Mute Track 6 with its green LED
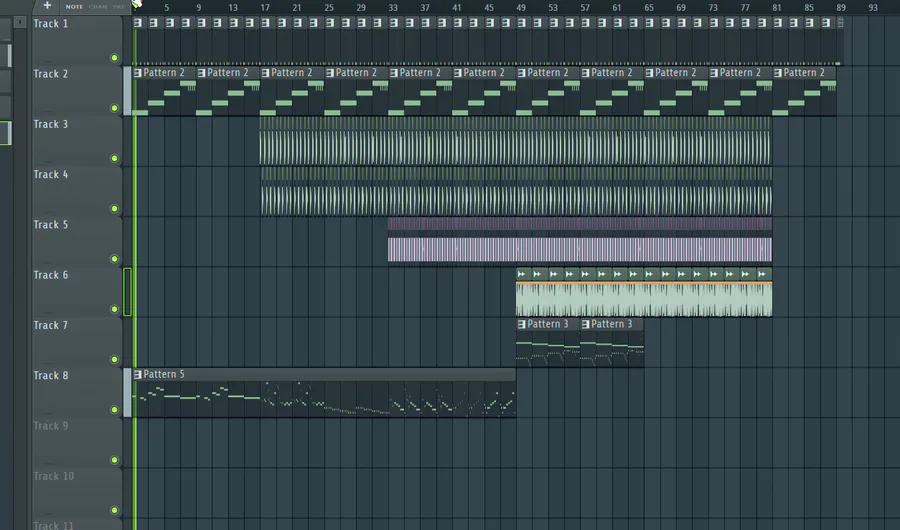Viewport: 900px width, 530px height. [x=114, y=309]
